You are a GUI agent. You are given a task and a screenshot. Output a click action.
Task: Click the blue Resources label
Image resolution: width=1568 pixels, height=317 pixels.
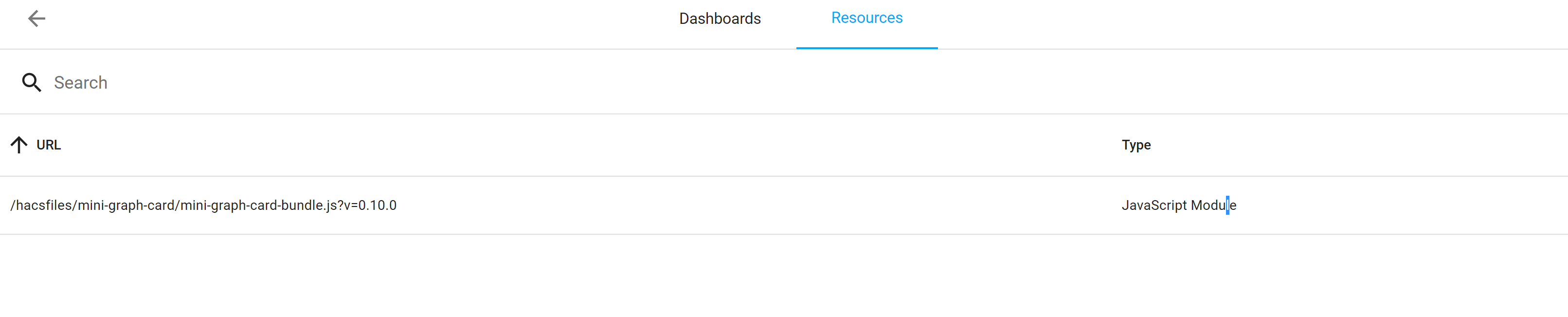point(867,19)
